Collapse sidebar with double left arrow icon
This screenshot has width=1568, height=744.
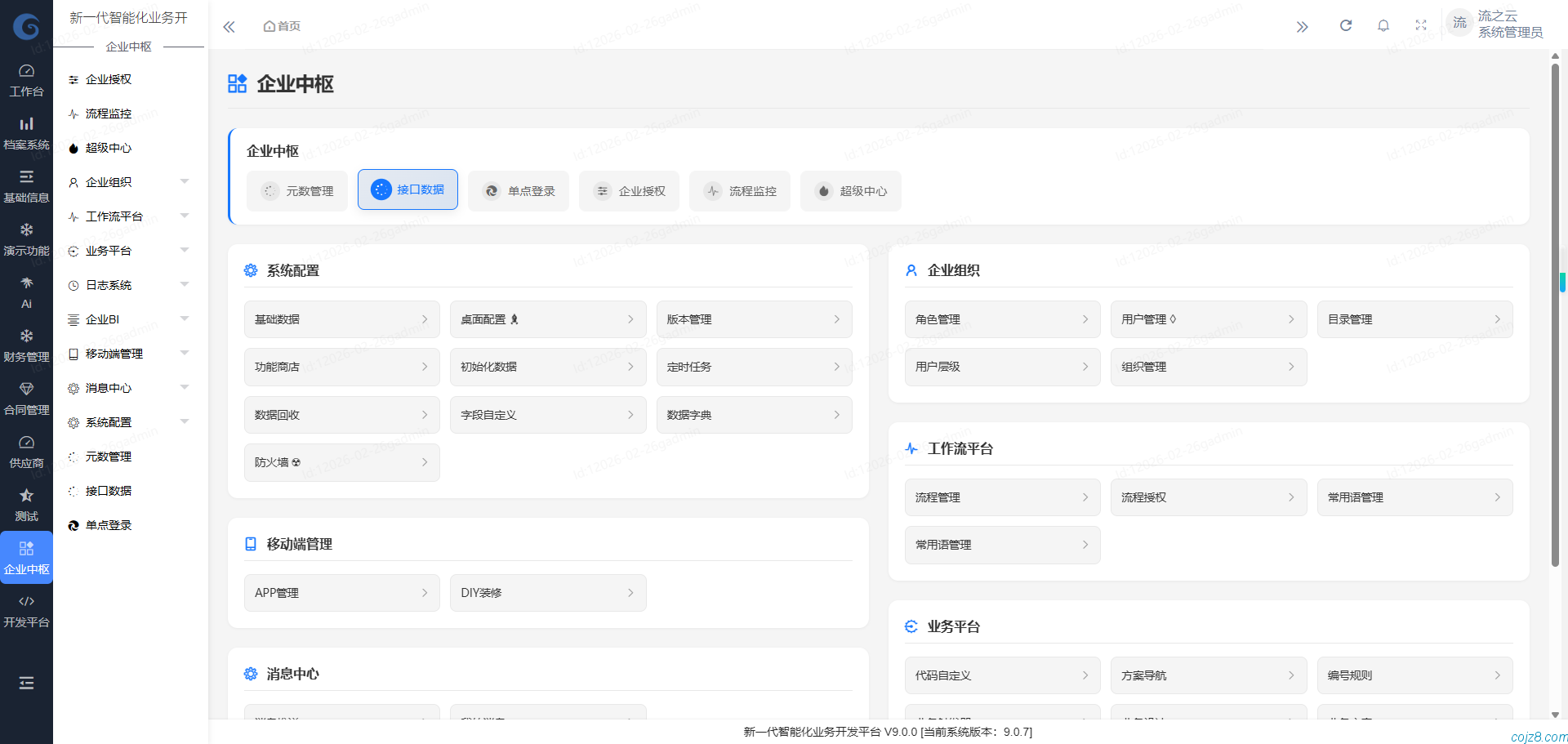click(229, 27)
